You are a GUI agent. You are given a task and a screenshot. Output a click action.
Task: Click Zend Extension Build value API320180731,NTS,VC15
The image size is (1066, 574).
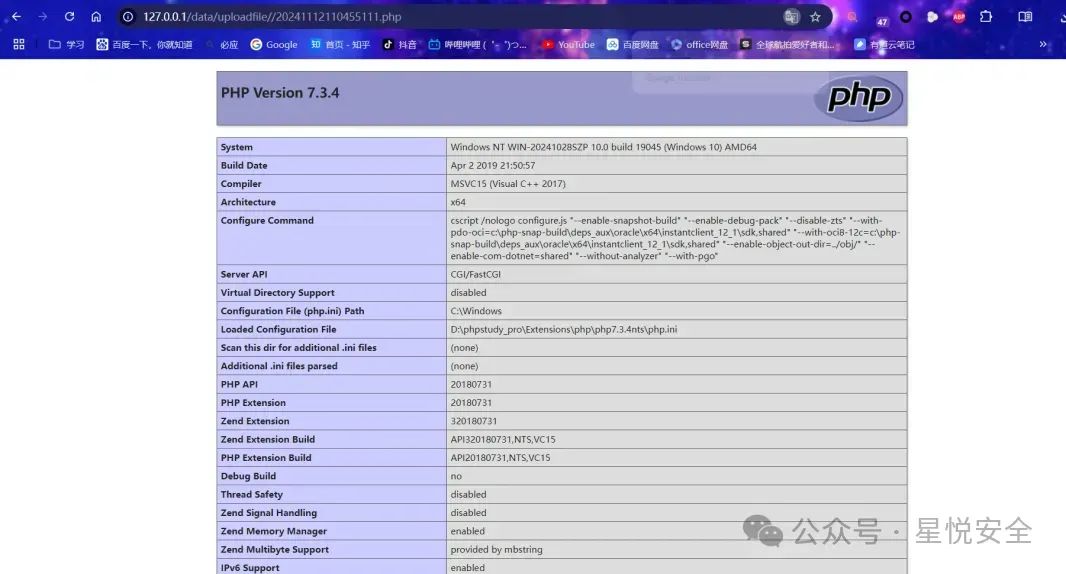coord(502,439)
